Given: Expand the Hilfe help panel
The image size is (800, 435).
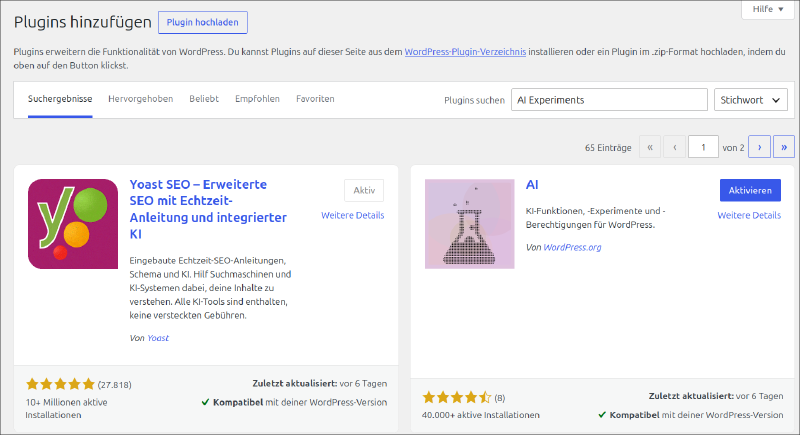Looking at the screenshot, I should point(767,9).
